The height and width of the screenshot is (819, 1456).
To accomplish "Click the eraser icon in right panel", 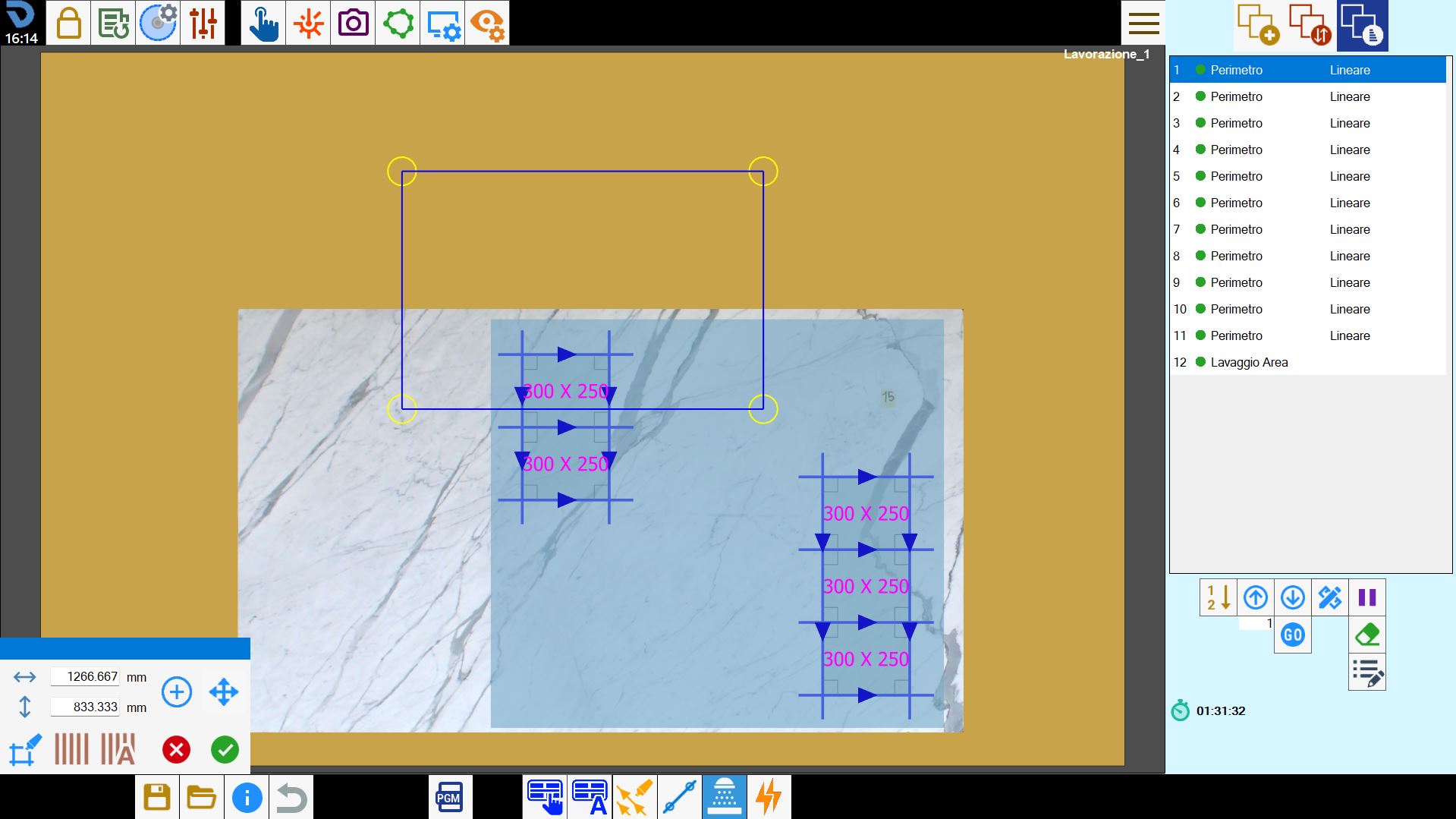I will tap(1367, 635).
